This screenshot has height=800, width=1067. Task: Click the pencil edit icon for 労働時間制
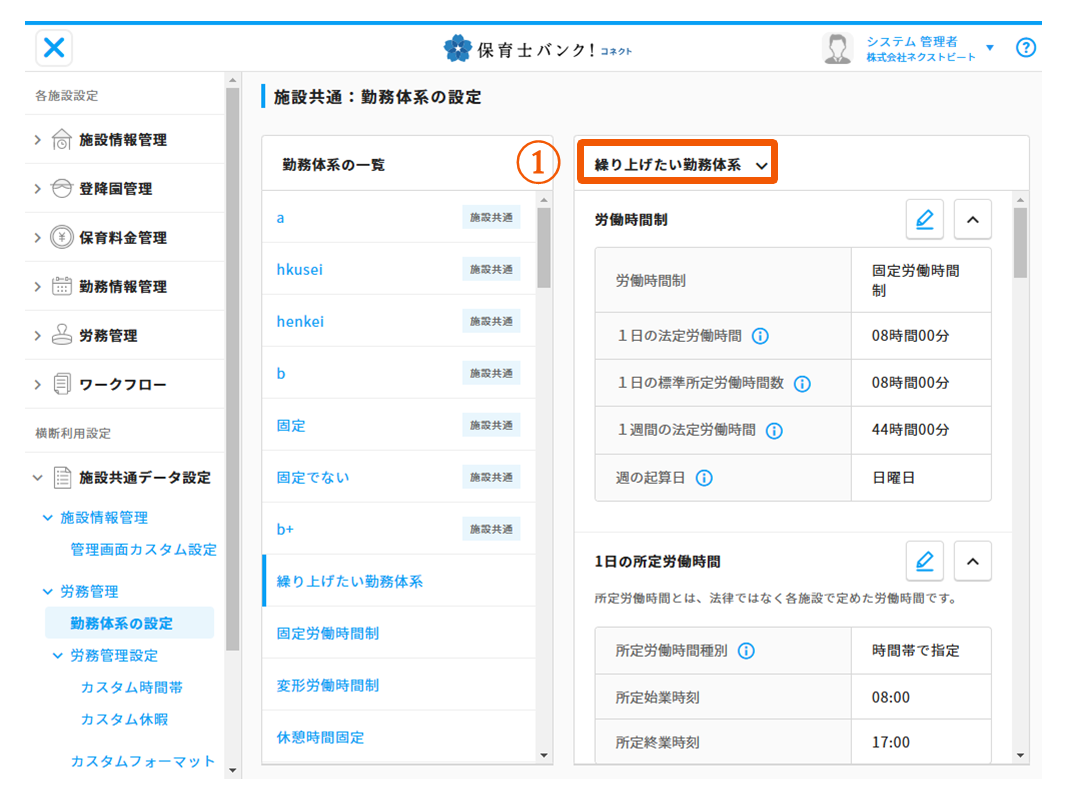point(924,219)
